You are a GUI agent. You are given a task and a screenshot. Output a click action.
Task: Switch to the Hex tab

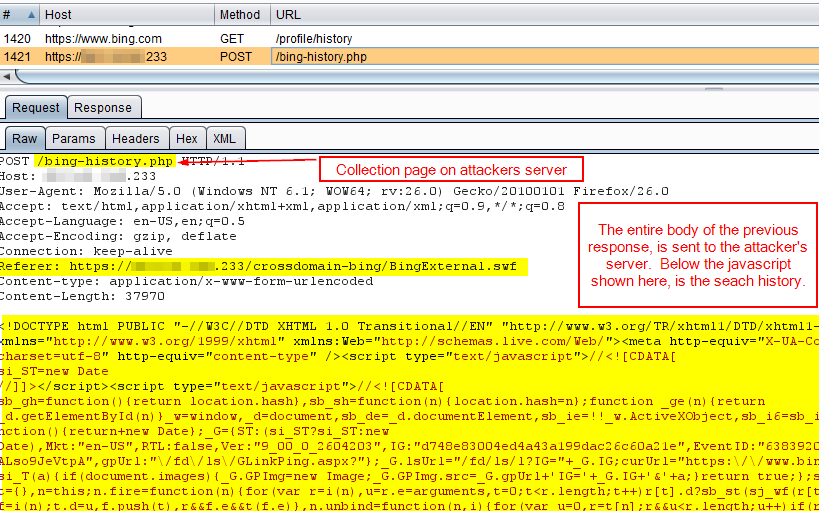(x=187, y=138)
